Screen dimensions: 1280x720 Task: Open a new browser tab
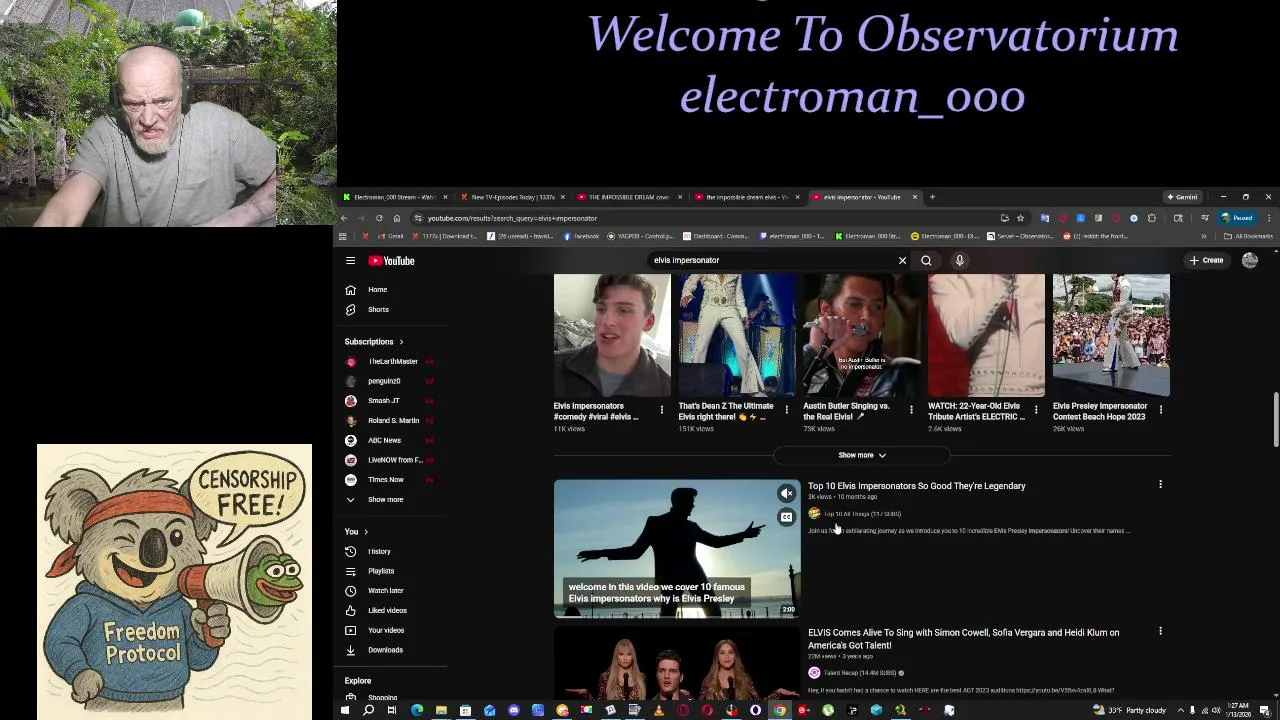pos(932,197)
